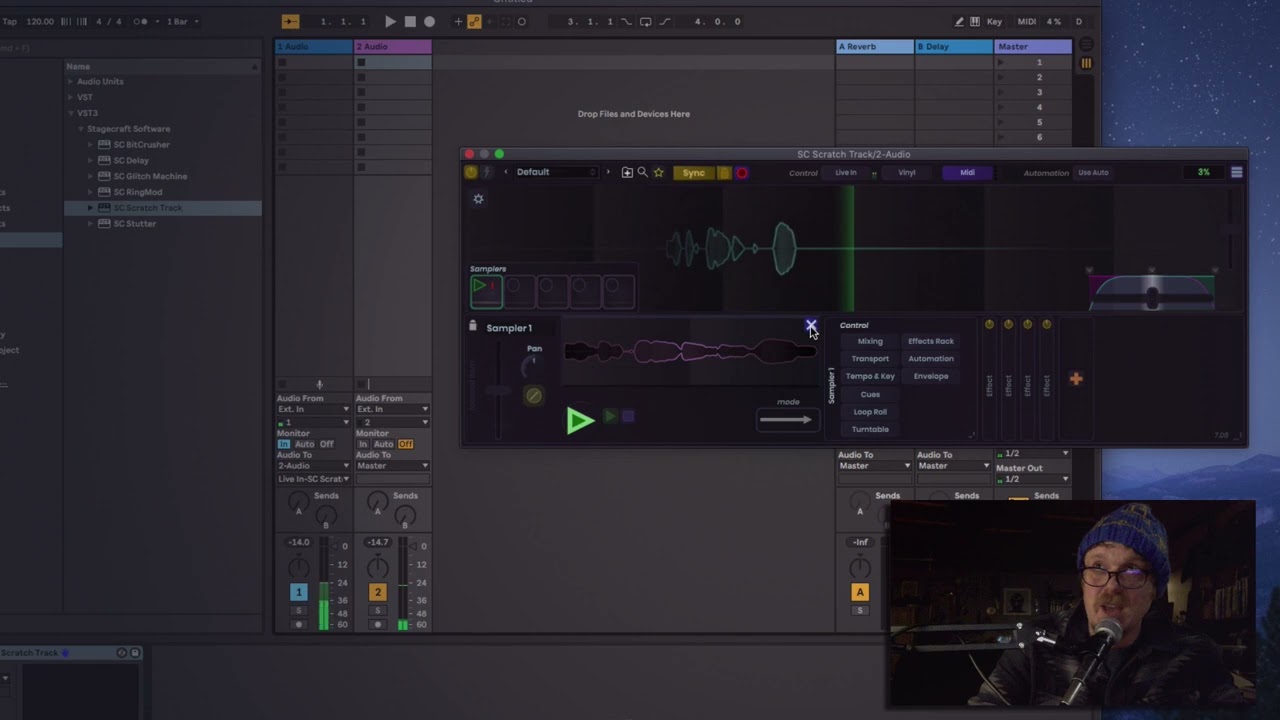Select the Mixing control tab
The image size is (1280, 720).
pos(870,341)
